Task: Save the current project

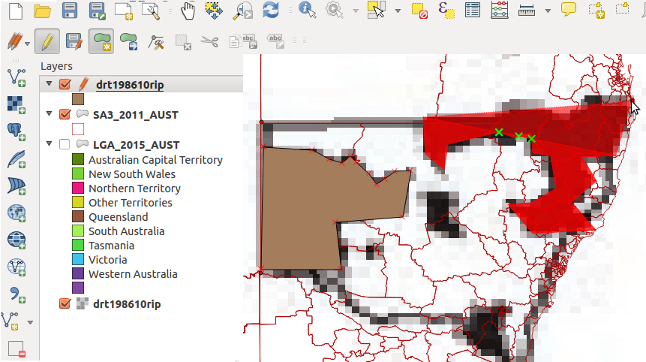Action: [x=69, y=10]
